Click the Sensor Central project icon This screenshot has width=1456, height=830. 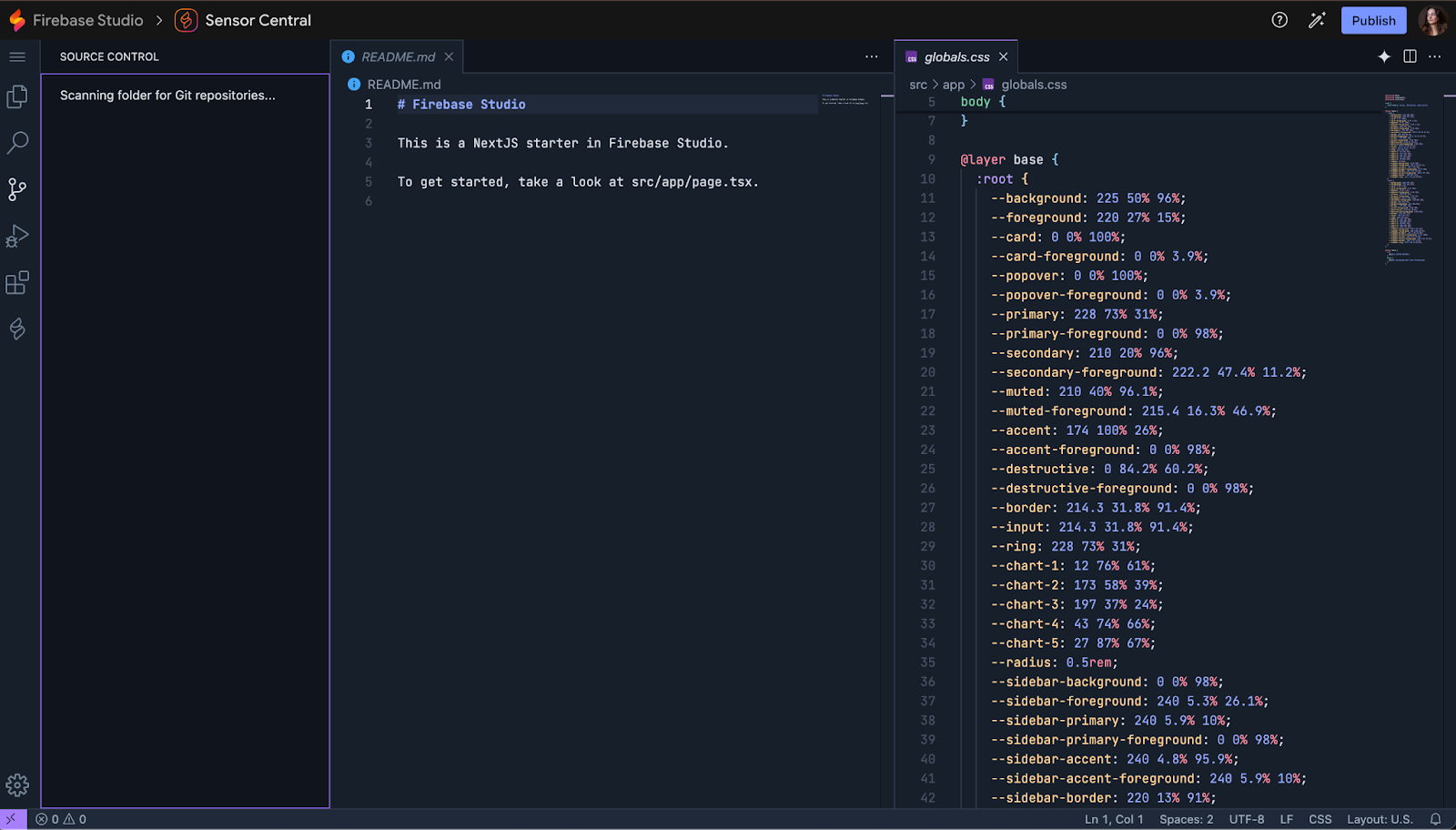186,20
